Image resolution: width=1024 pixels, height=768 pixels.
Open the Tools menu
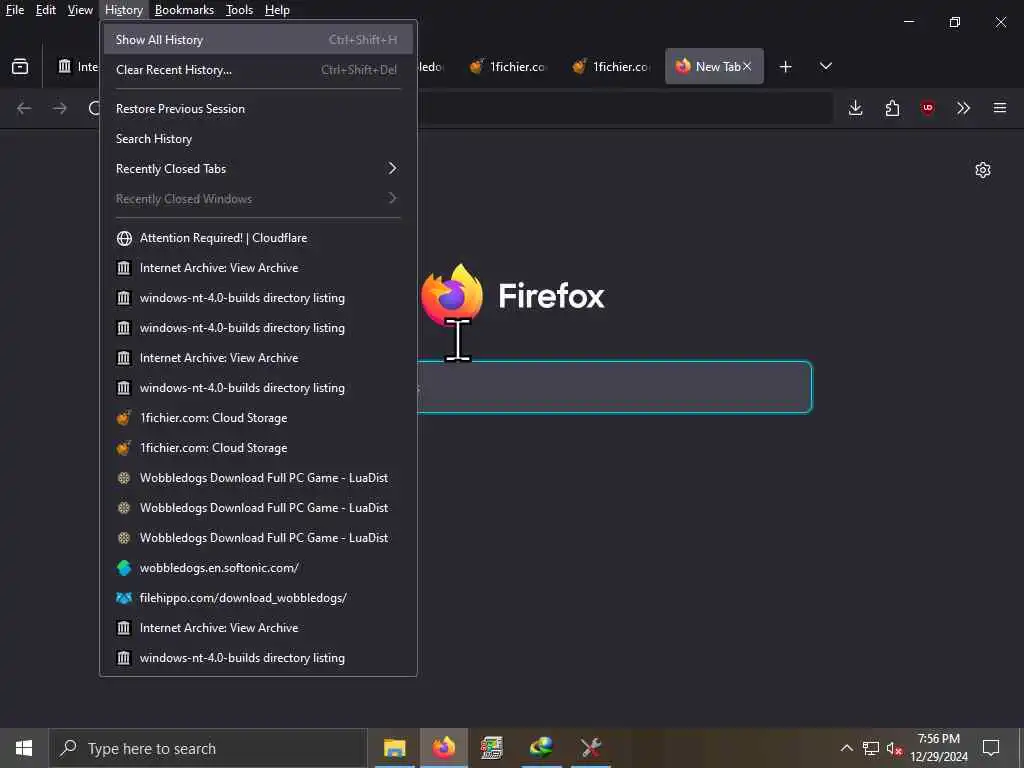[x=239, y=10]
